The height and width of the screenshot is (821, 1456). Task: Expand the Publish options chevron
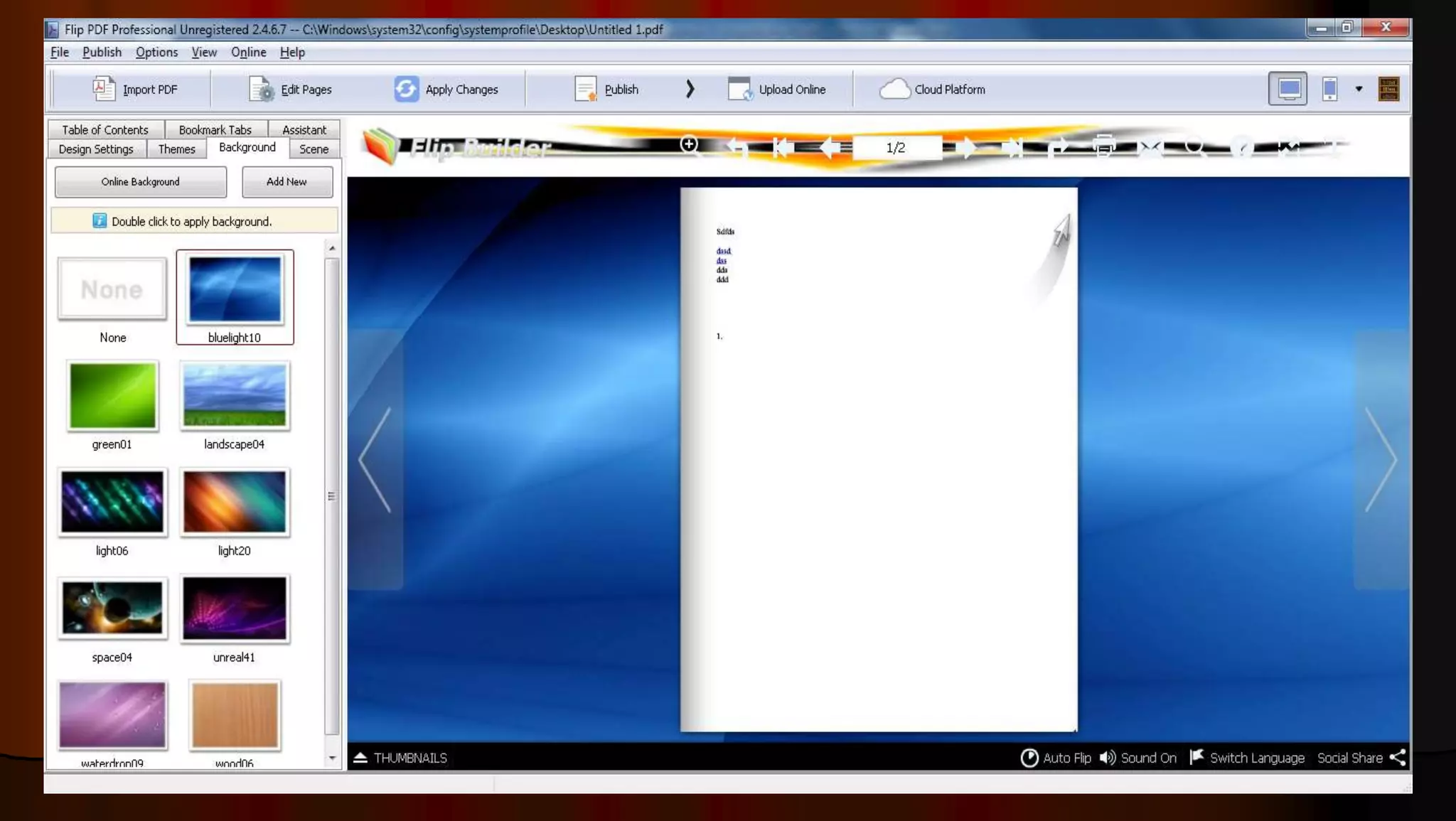point(690,89)
